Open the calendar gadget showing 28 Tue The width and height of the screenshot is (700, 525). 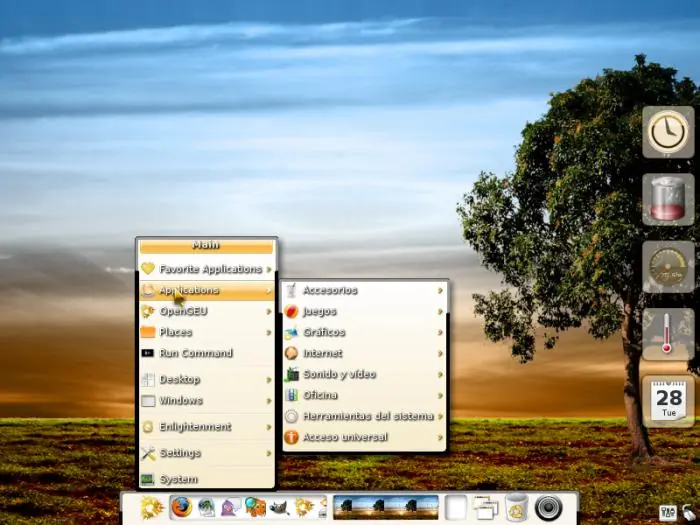tap(668, 401)
